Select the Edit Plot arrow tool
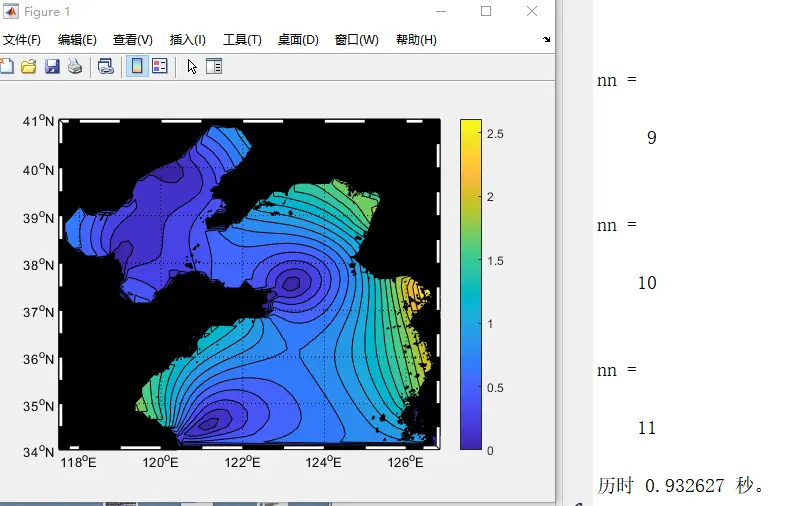Image resolution: width=788 pixels, height=506 pixels. pos(192,66)
